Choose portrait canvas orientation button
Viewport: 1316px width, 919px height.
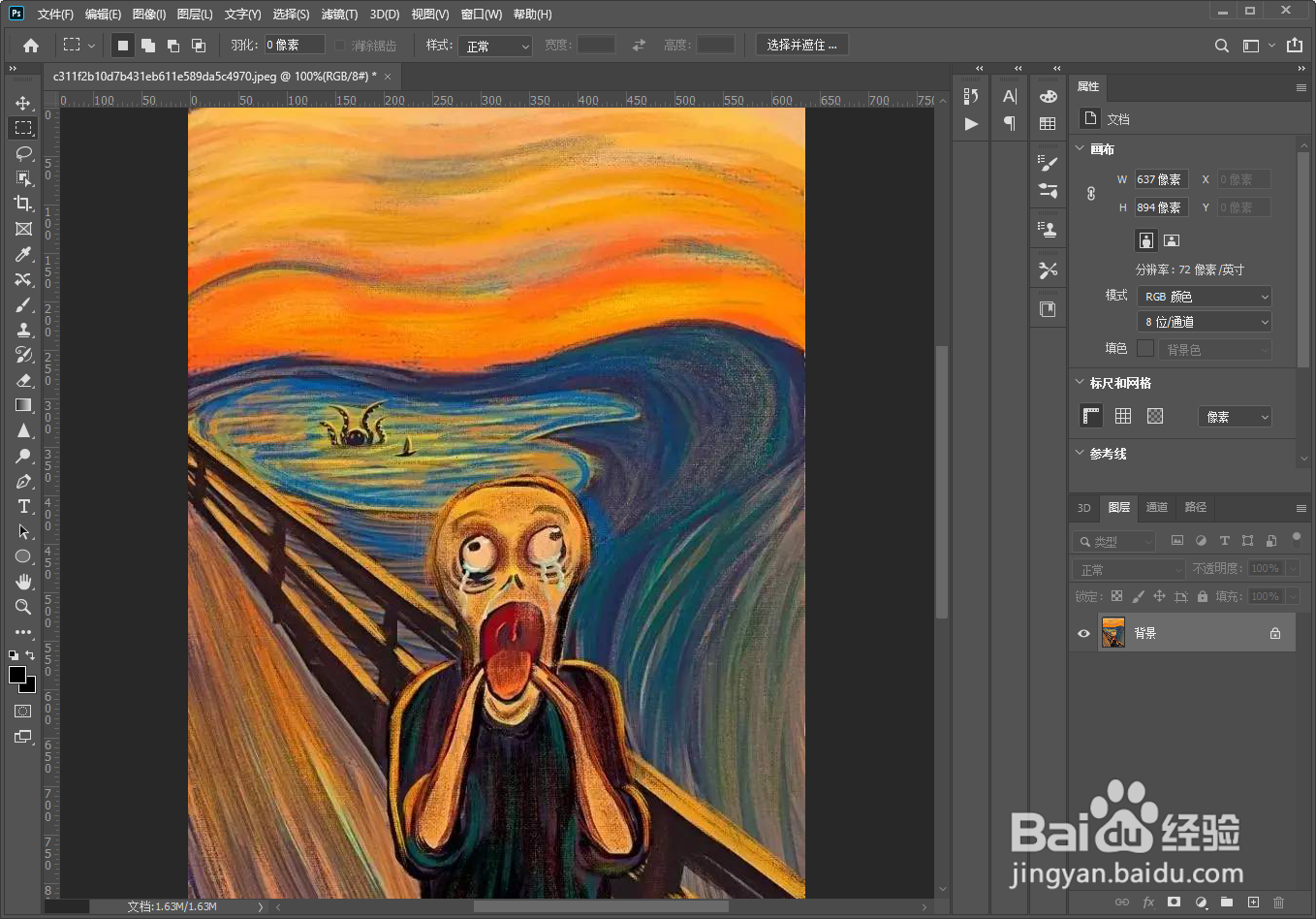(x=1146, y=240)
